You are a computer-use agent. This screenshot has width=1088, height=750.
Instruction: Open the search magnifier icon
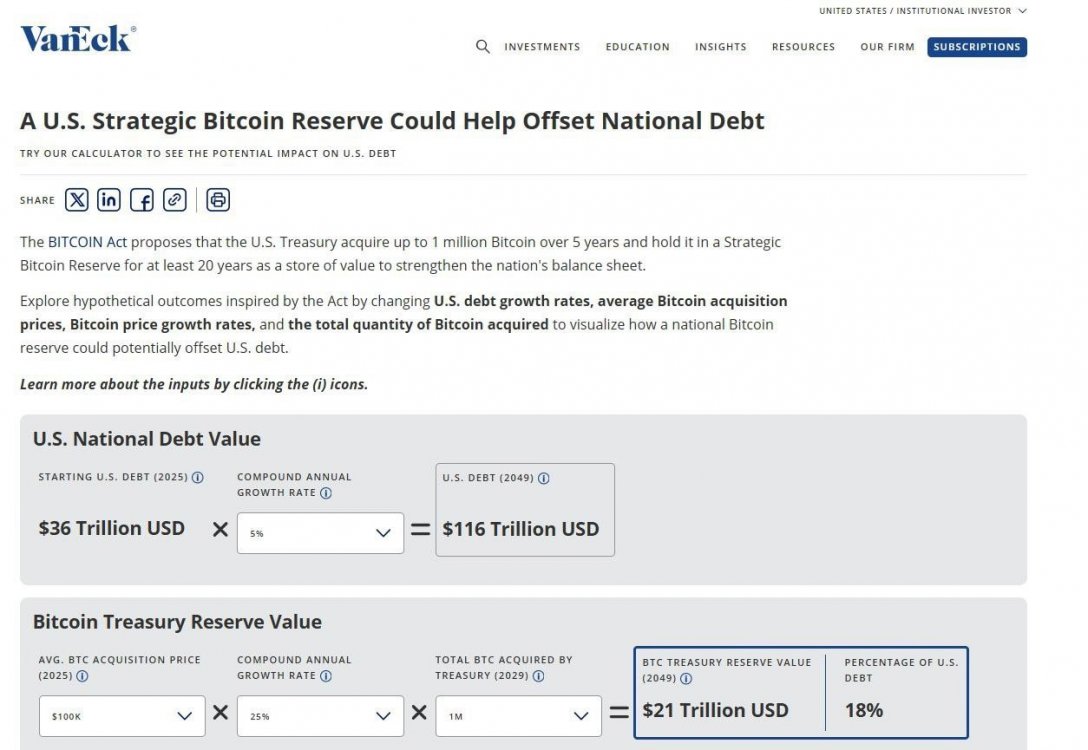(483, 47)
